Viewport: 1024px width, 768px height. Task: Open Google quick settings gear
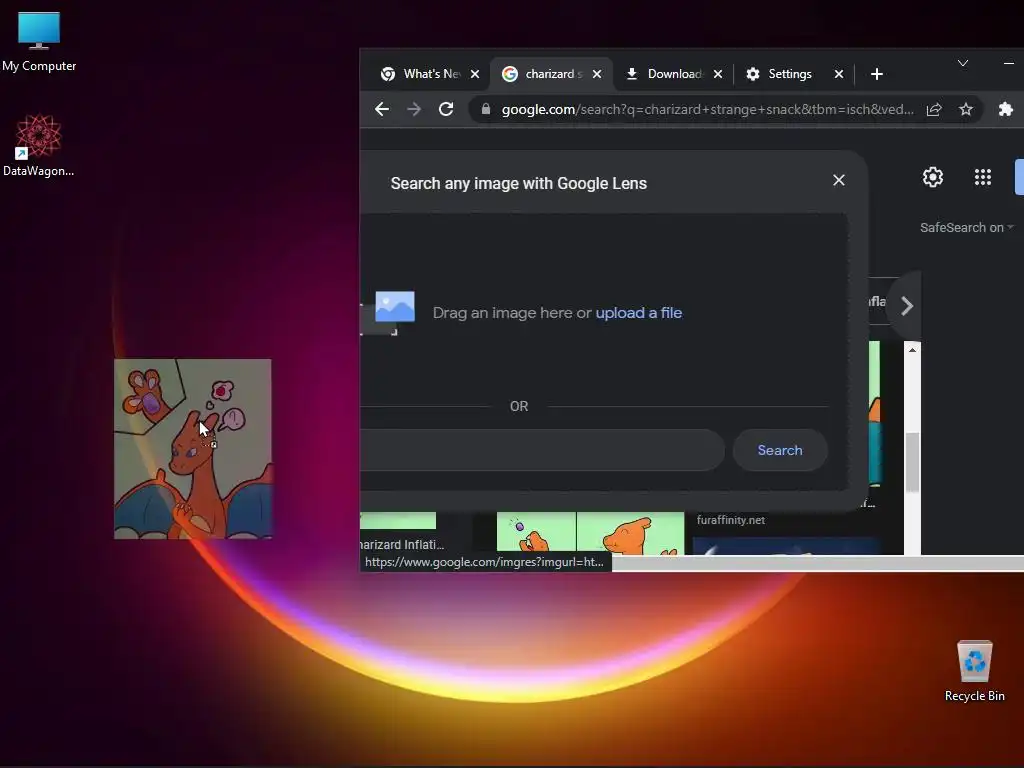[933, 177]
